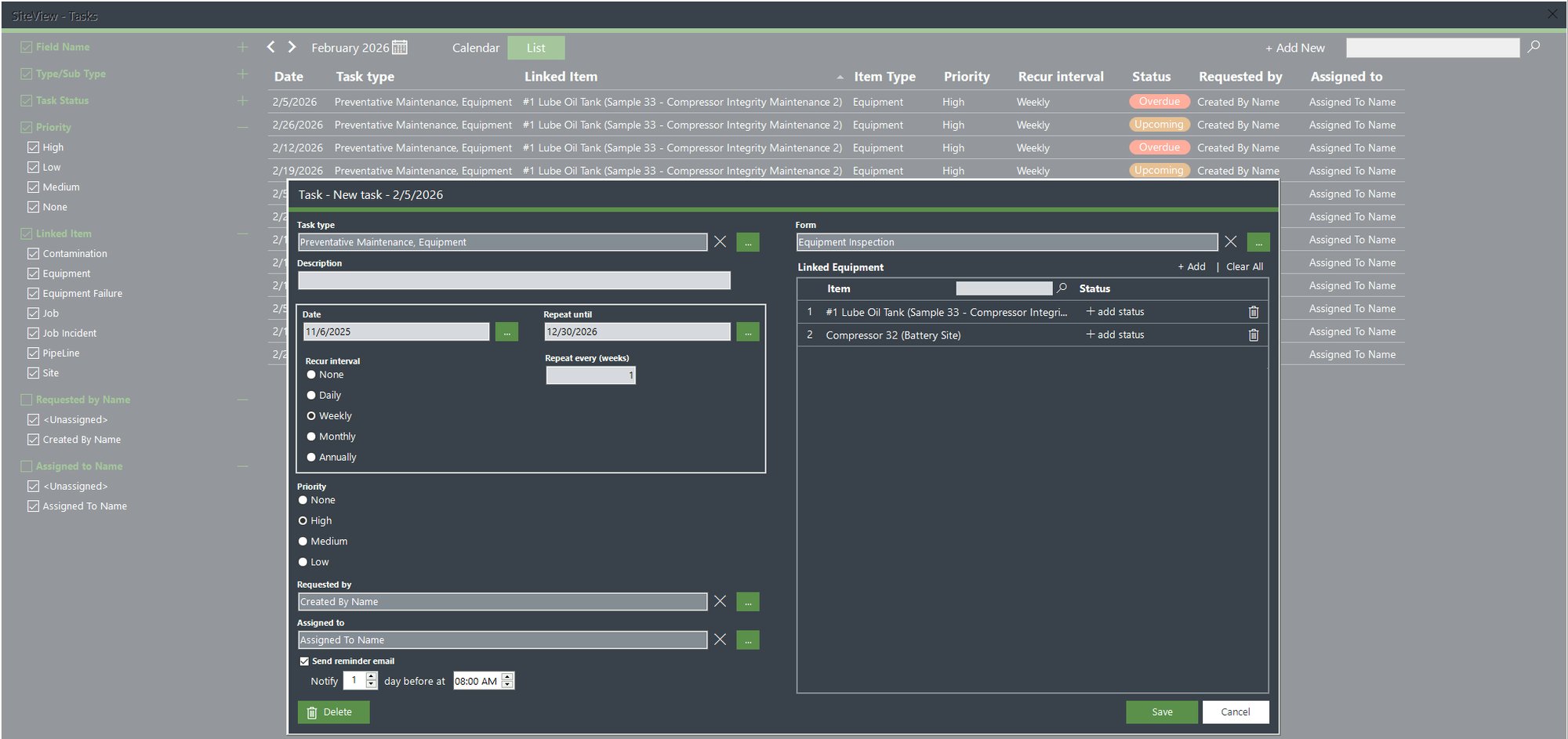Collapse the Priority filter section
This screenshot has width=1568, height=739.
pos(242,127)
